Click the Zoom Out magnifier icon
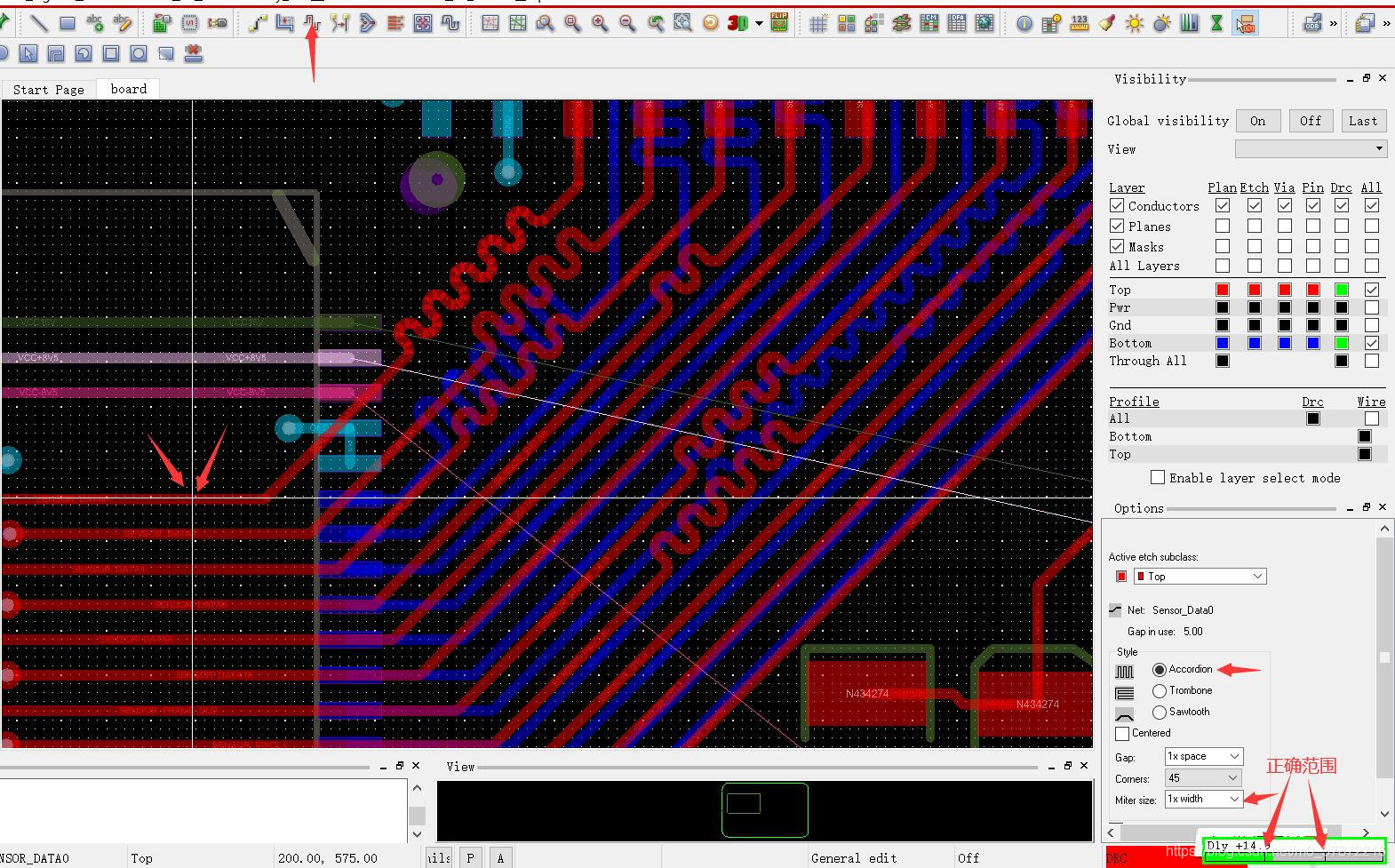The height and width of the screenshot is (868, 1395). click(627, 24)
